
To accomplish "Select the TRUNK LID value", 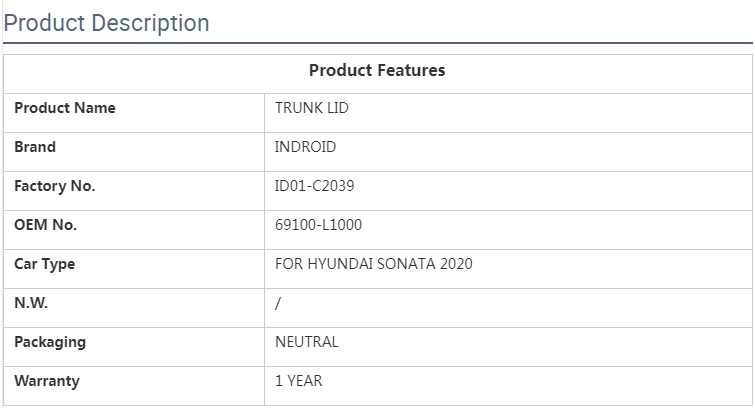I will pyautogui.click(x=312, y=108).
